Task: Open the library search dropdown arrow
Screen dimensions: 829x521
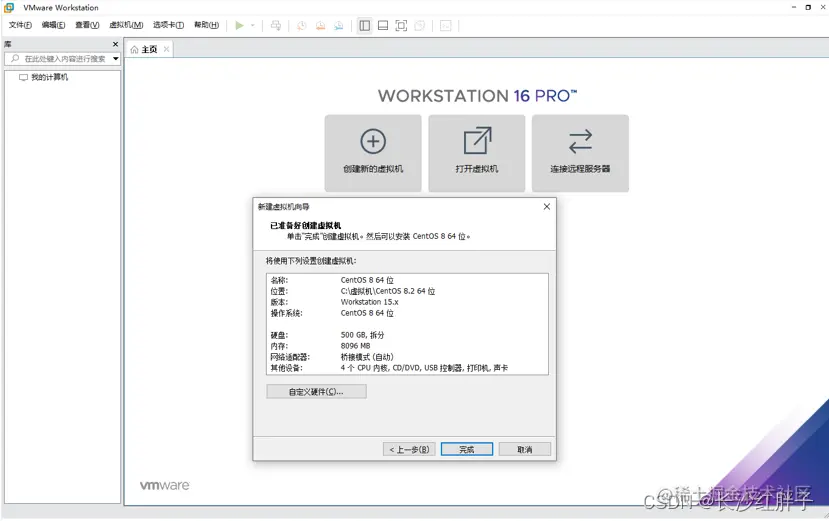Action: [116, 59]
